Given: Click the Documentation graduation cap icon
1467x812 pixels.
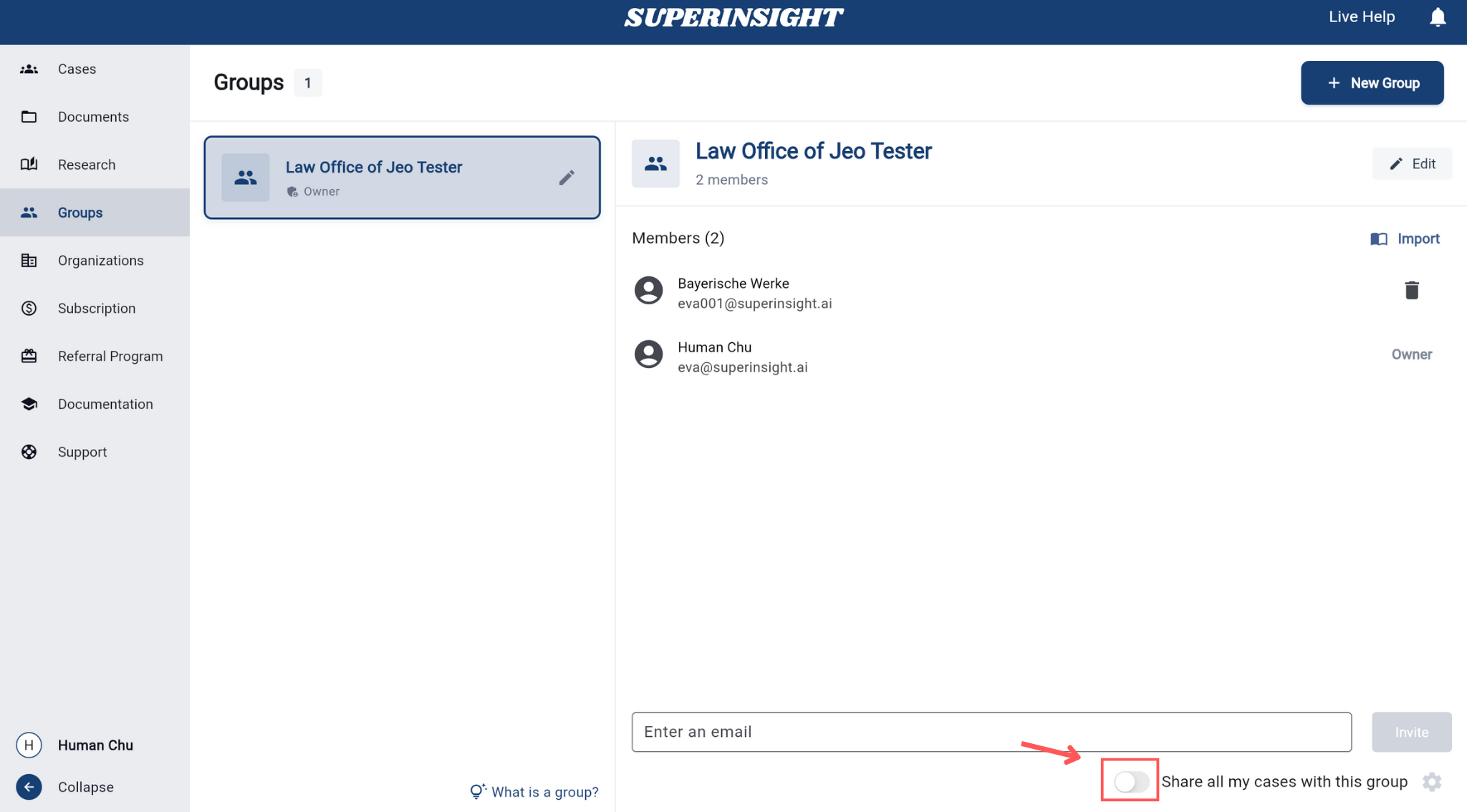Looking at the screenshot, I should pos(29,404).
